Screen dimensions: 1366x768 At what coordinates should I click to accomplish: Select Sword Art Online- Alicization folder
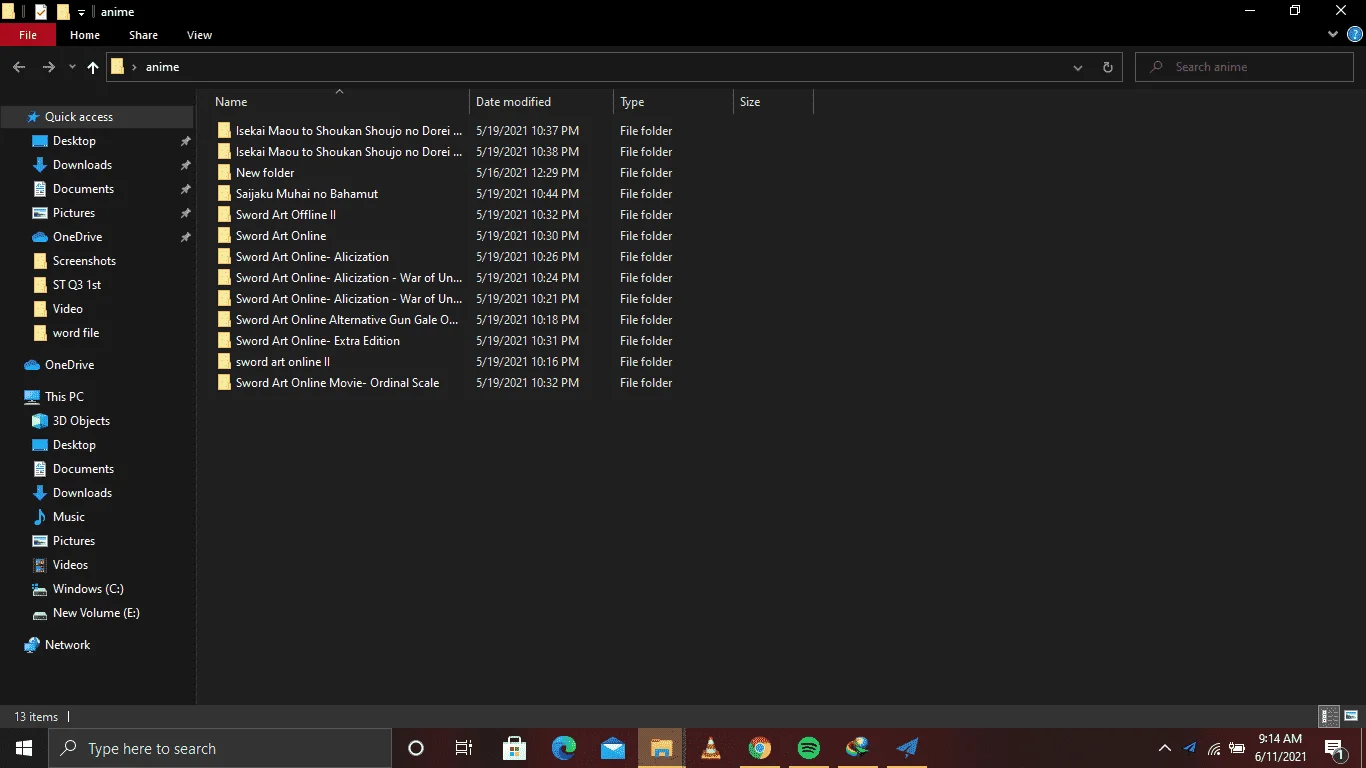(312, 257)
